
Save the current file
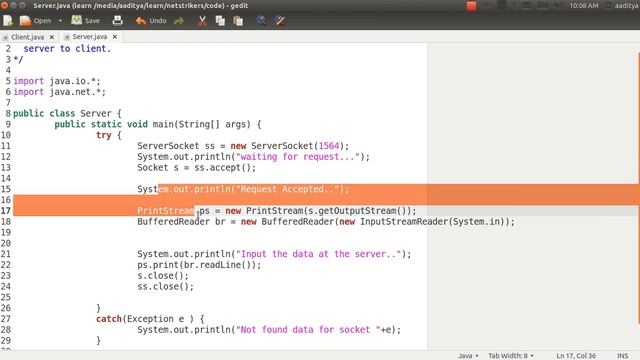pos(85,20)
